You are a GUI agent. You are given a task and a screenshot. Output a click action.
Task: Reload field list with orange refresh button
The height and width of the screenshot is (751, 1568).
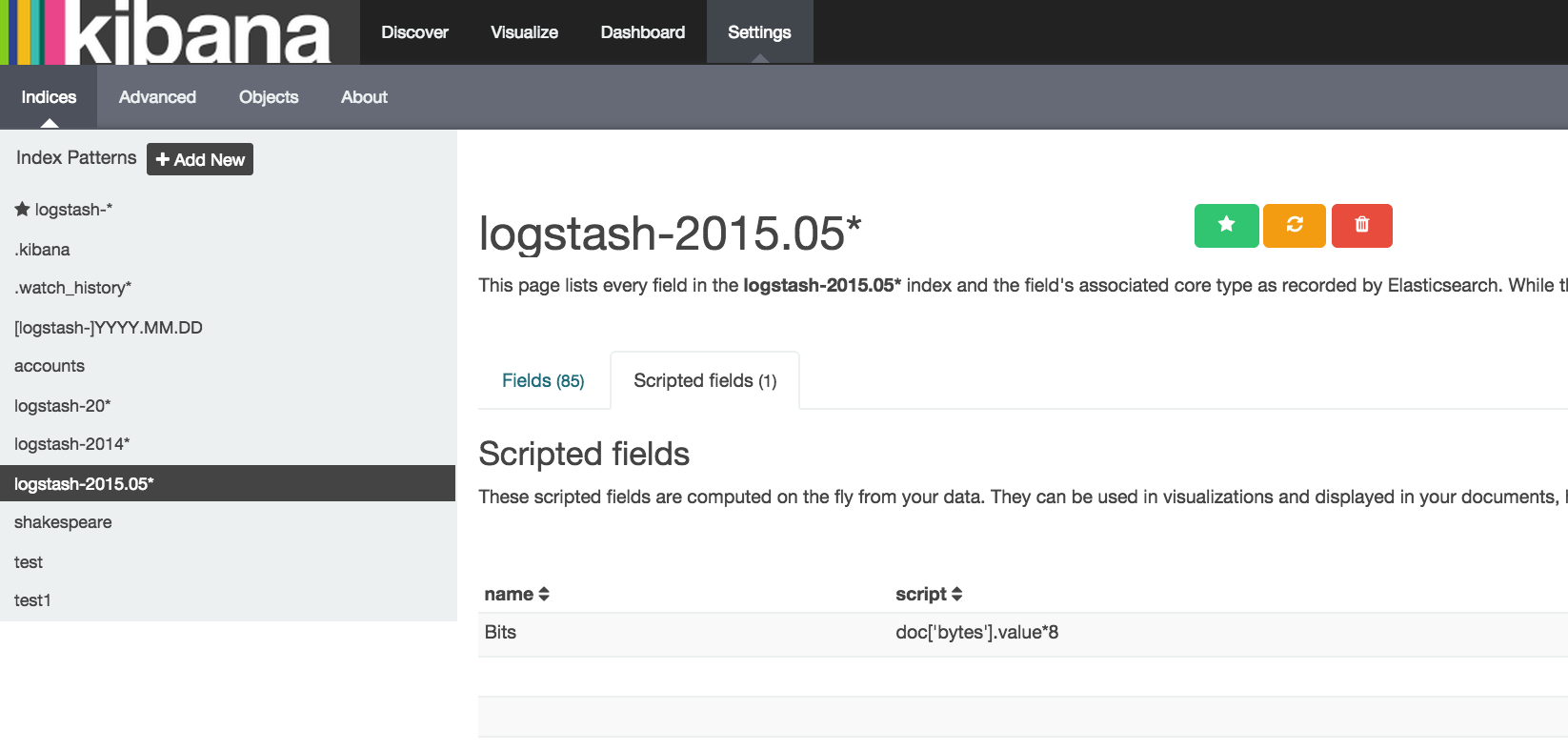pyautogui.click(x=1294, y=225)
